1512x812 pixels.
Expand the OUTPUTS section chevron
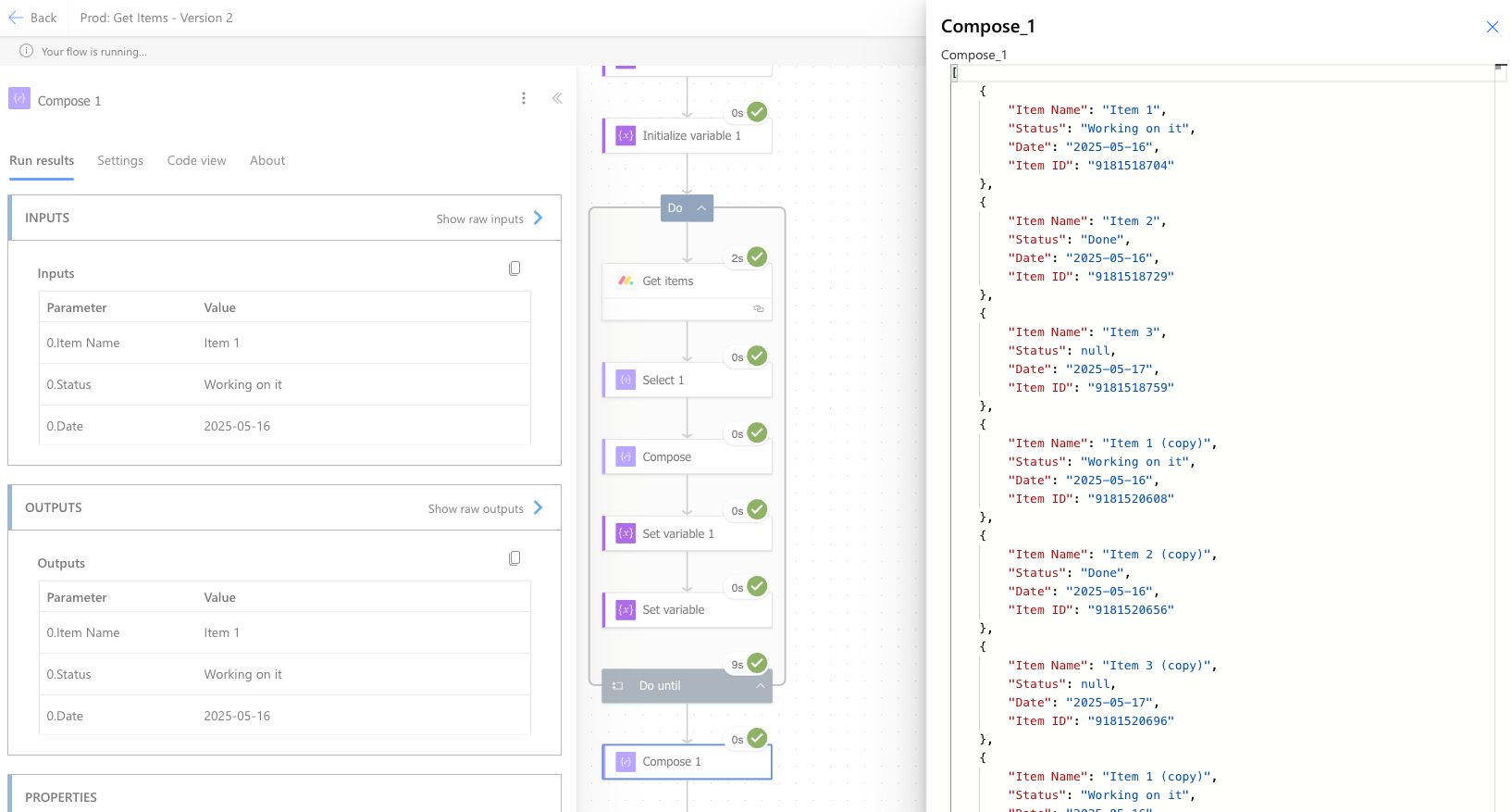(x=538, y=507)
